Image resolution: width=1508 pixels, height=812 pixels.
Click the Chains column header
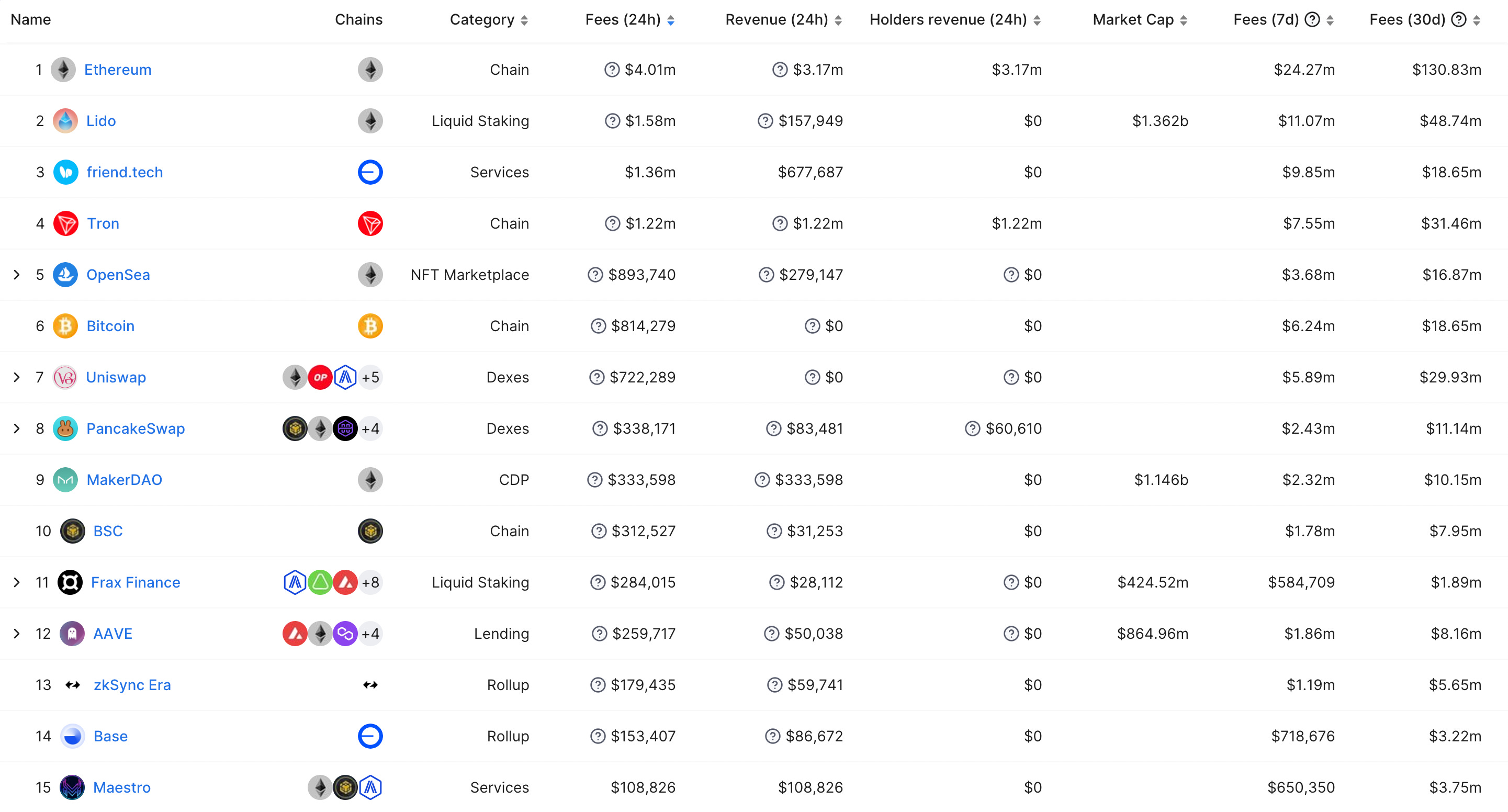click(x=359, y=20)
